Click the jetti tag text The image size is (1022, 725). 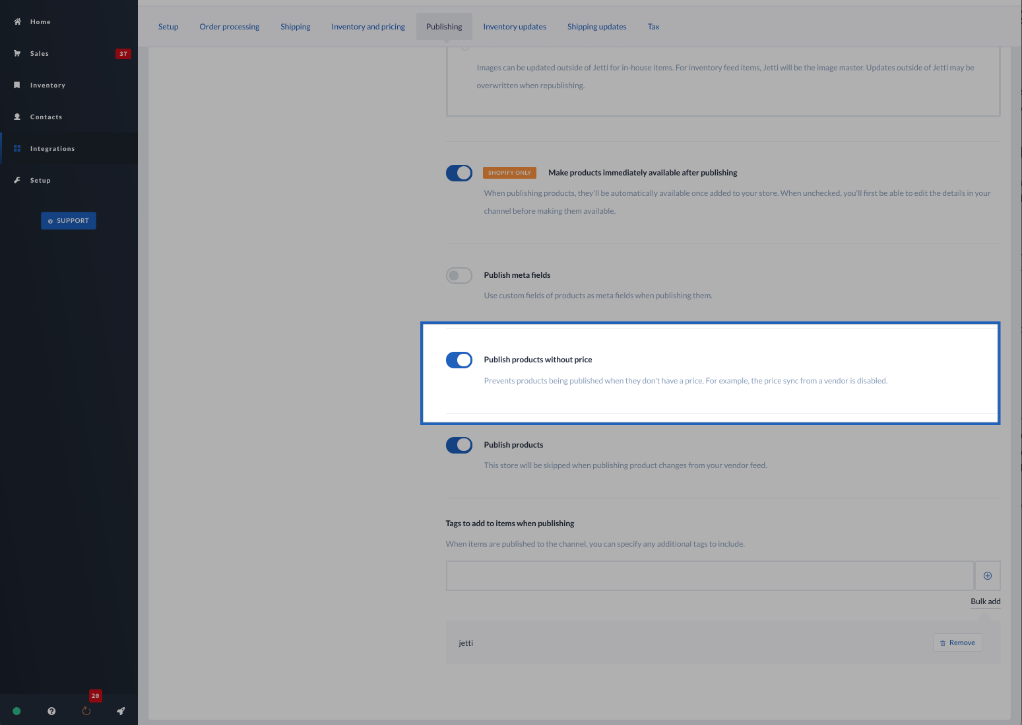click(x=465, y=643)
